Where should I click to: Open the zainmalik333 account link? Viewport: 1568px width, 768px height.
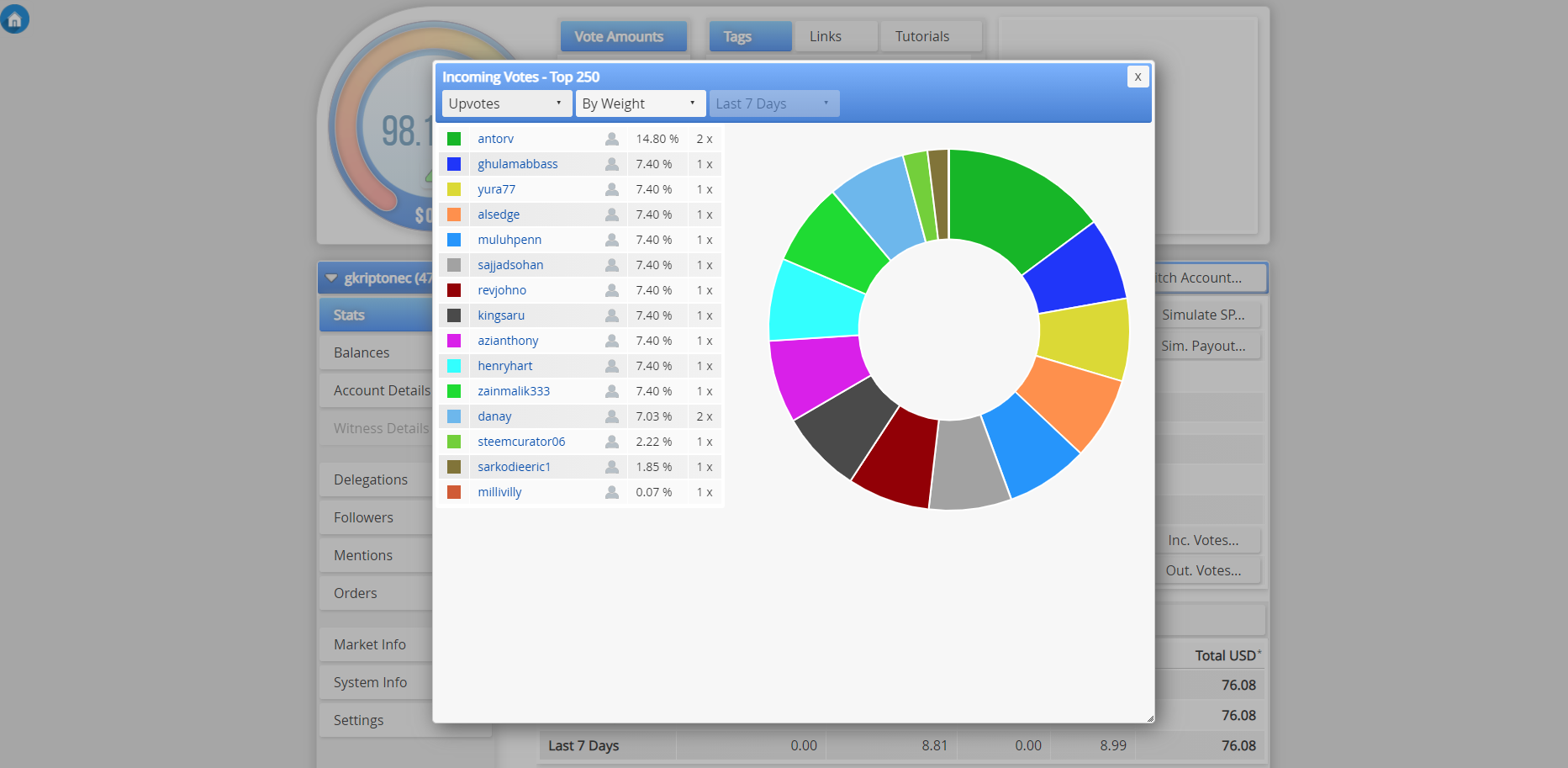pos(514,391)
